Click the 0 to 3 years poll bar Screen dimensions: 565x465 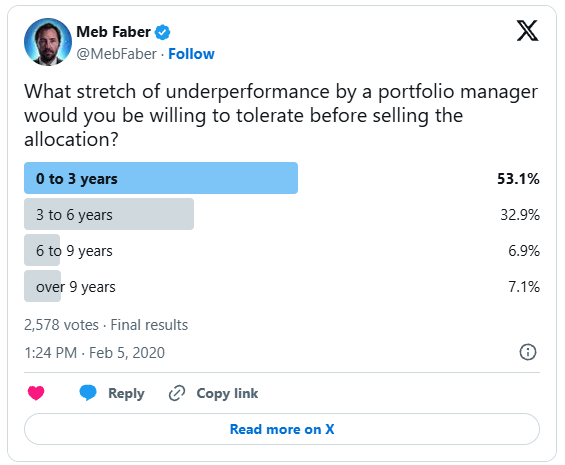point(161,178)
